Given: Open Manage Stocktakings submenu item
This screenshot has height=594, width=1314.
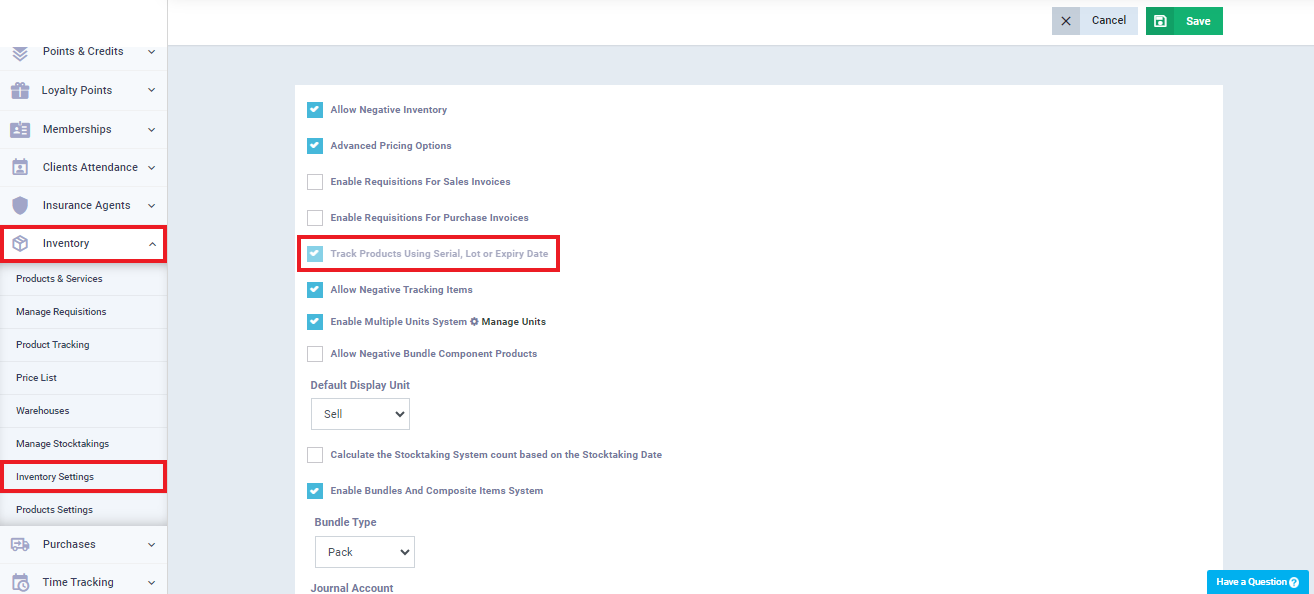Looking at the screenshot, I should [83, 444].
